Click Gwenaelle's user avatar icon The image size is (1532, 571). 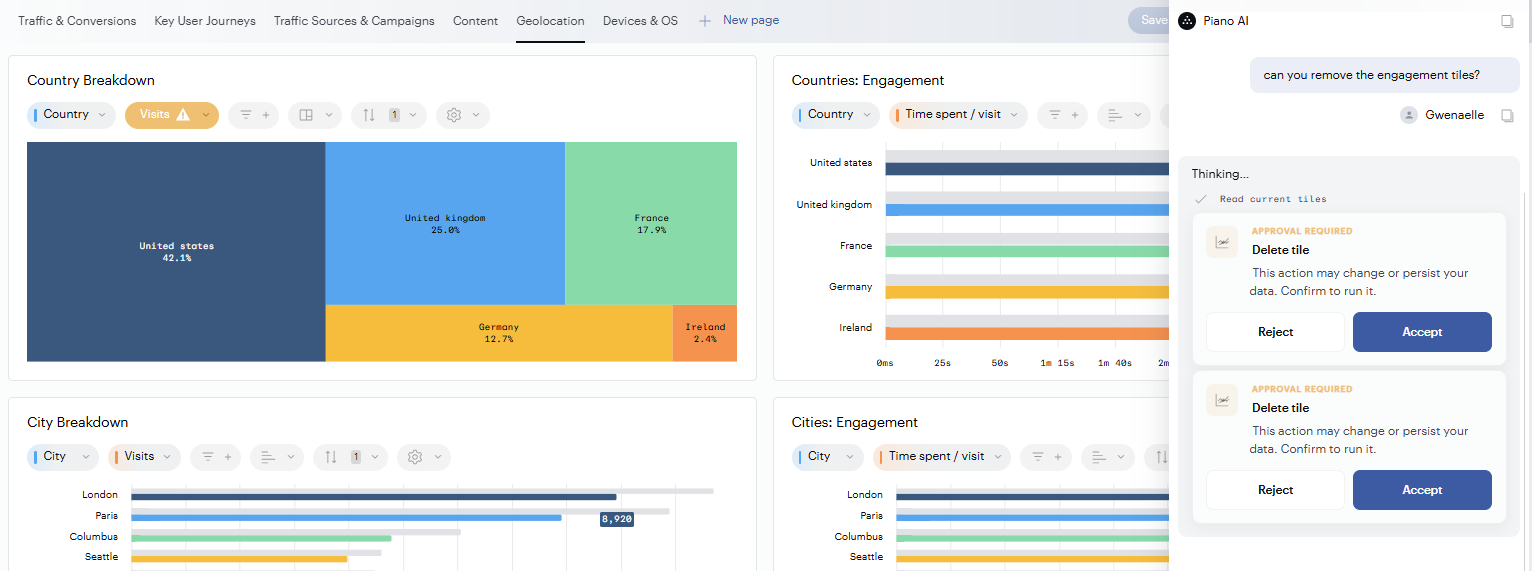click(x=1409, y=115)
